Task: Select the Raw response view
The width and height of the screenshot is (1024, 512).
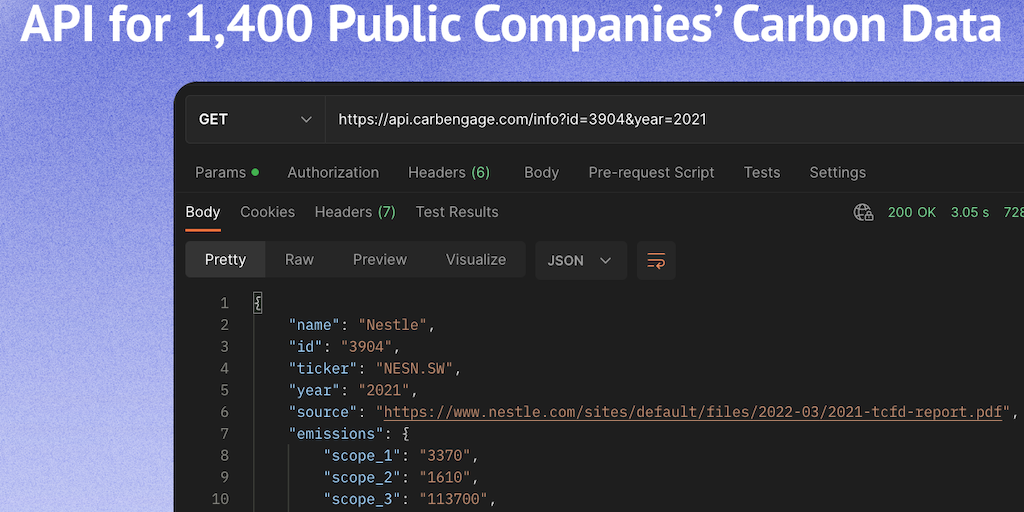Action: click(299, 259)
